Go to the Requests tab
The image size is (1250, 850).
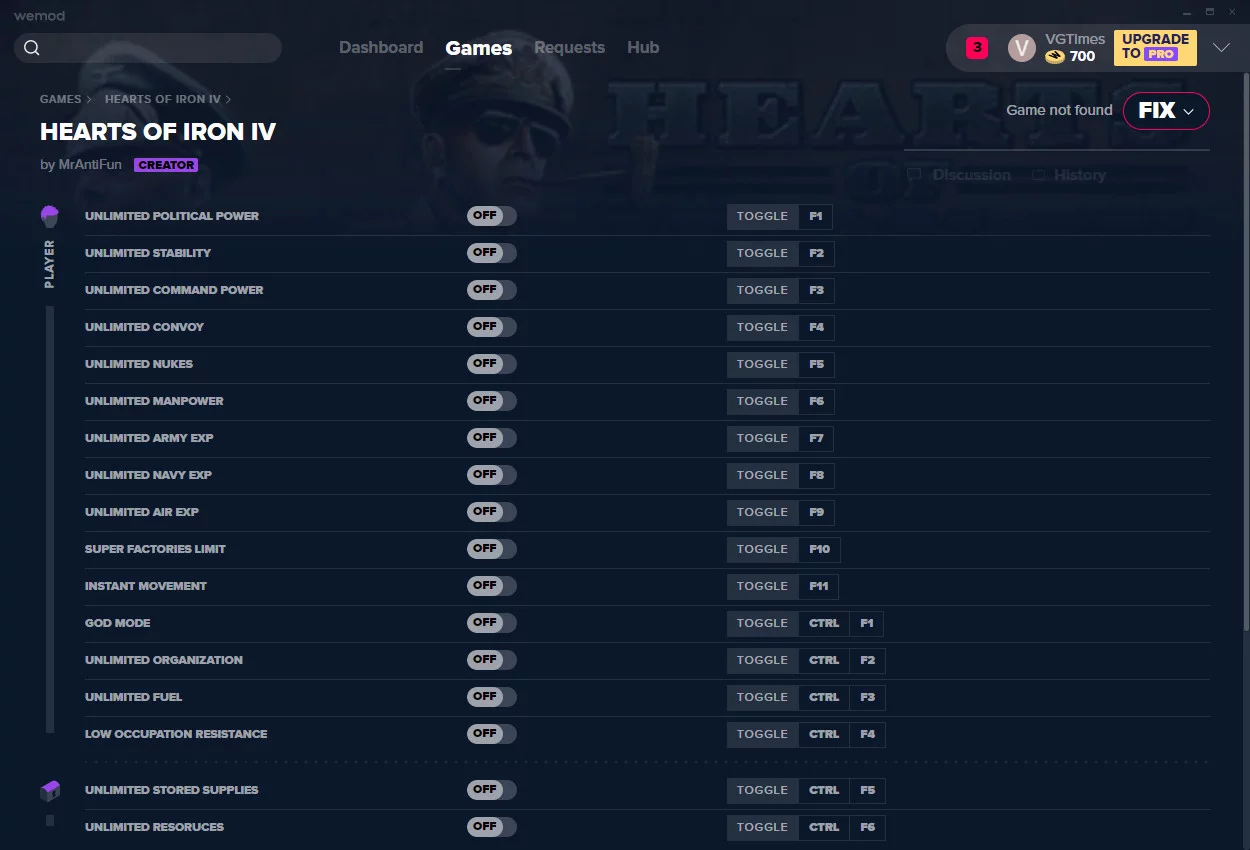569,47
